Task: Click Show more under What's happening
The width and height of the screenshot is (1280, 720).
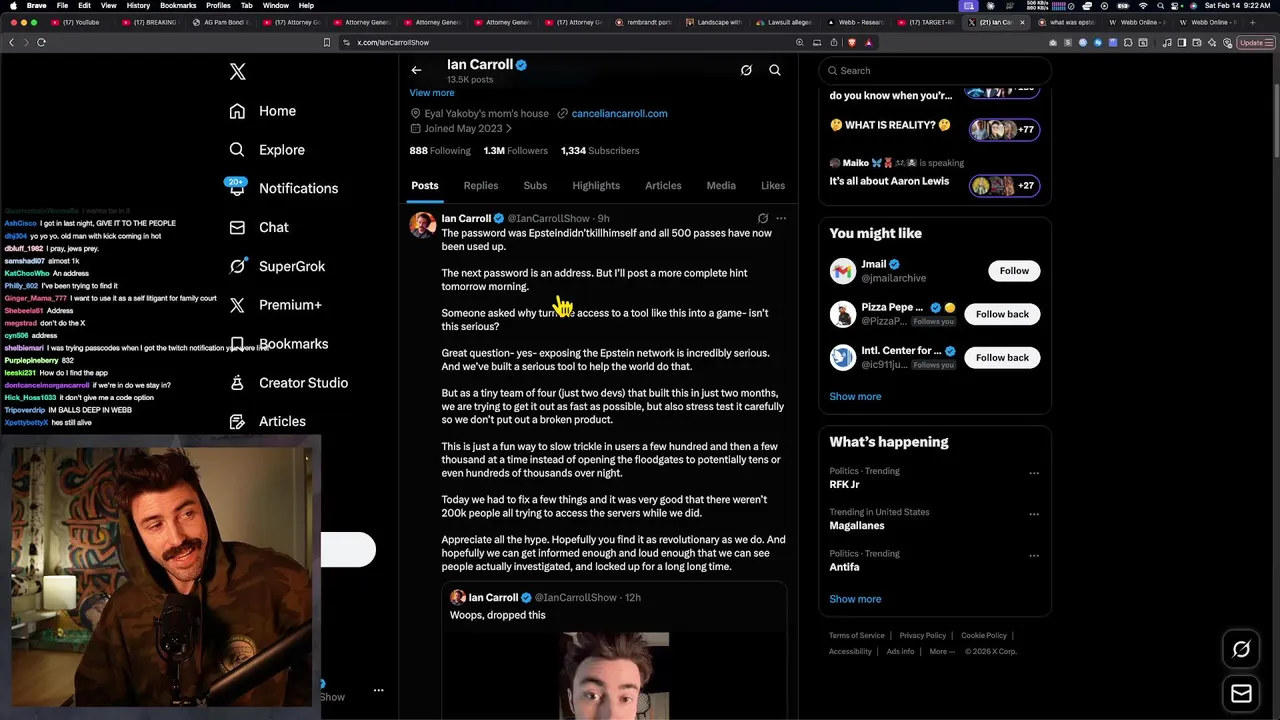Action: 855,599
